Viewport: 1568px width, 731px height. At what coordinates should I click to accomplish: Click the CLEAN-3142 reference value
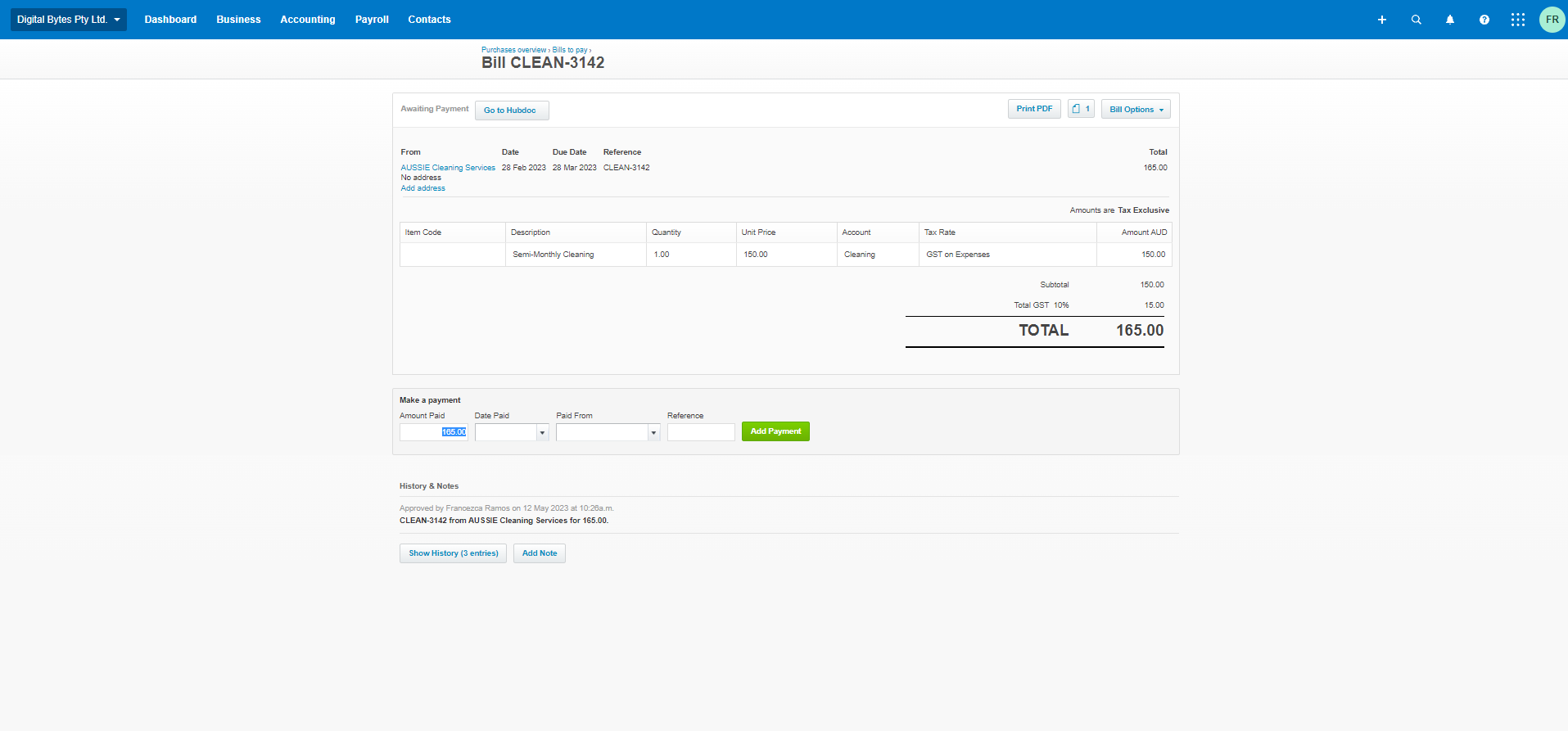(x=626, y=168)
